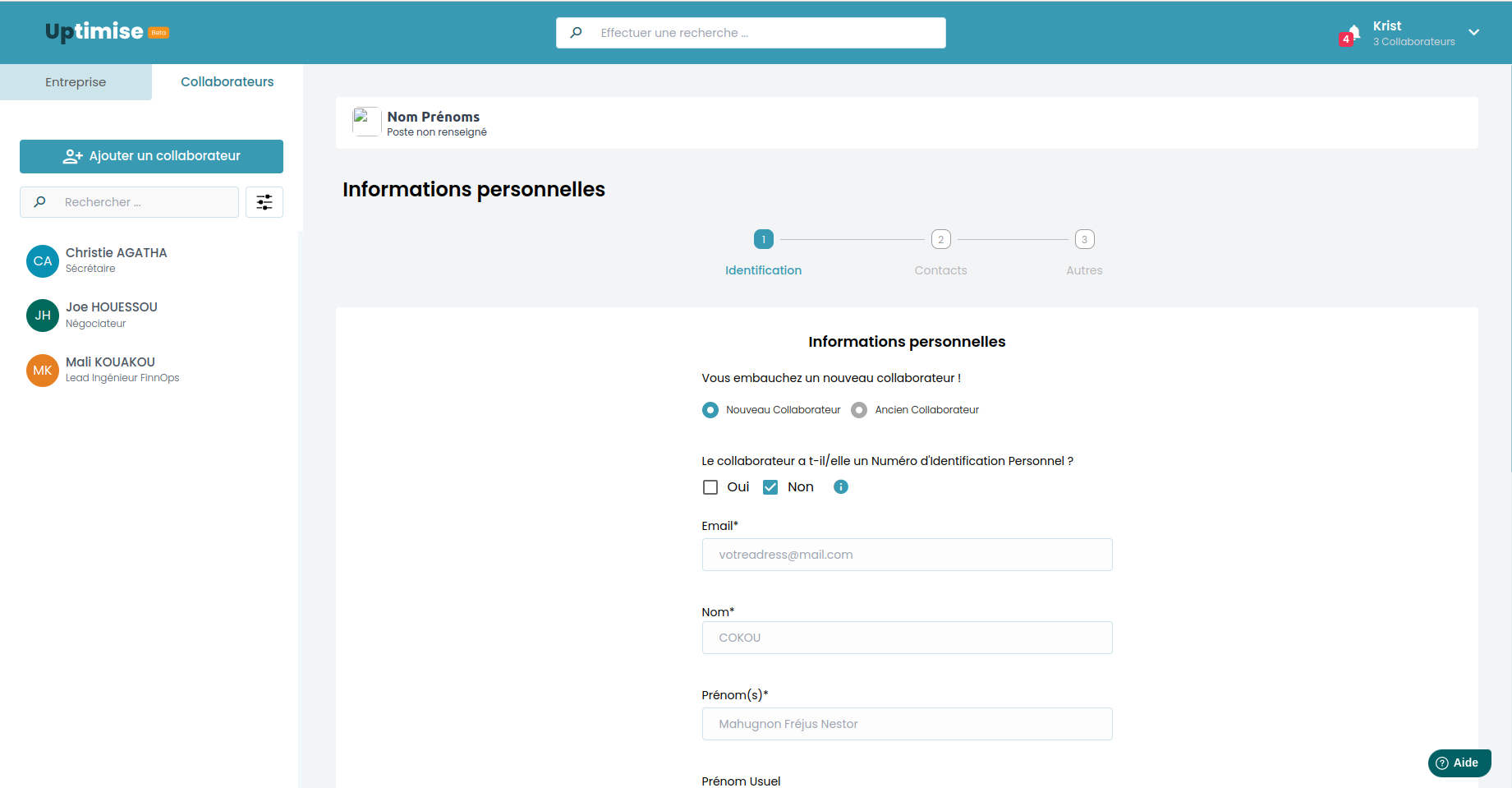1512x788 pixels.
Task: Select Nouveau Collaborateur radio option
Action: pyautogui.click(x=710, y=410)
